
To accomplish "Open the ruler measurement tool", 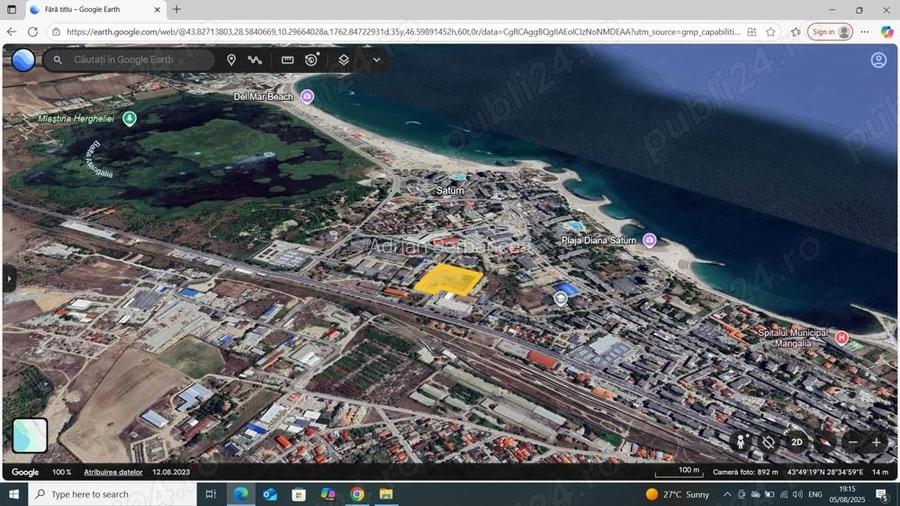I will coord(288,60).
